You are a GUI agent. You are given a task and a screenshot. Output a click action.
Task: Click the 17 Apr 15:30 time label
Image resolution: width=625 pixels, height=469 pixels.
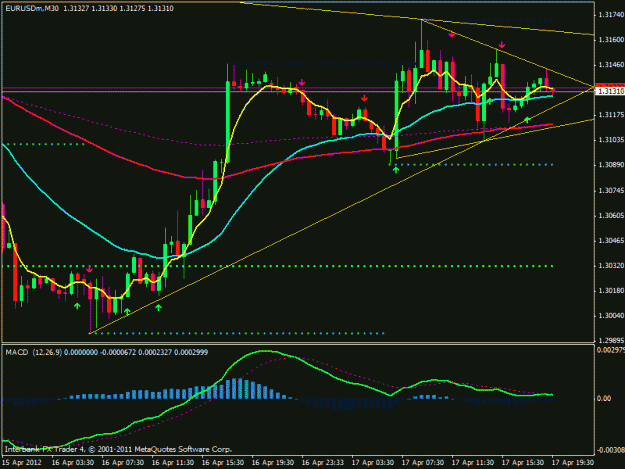[523, 463]
